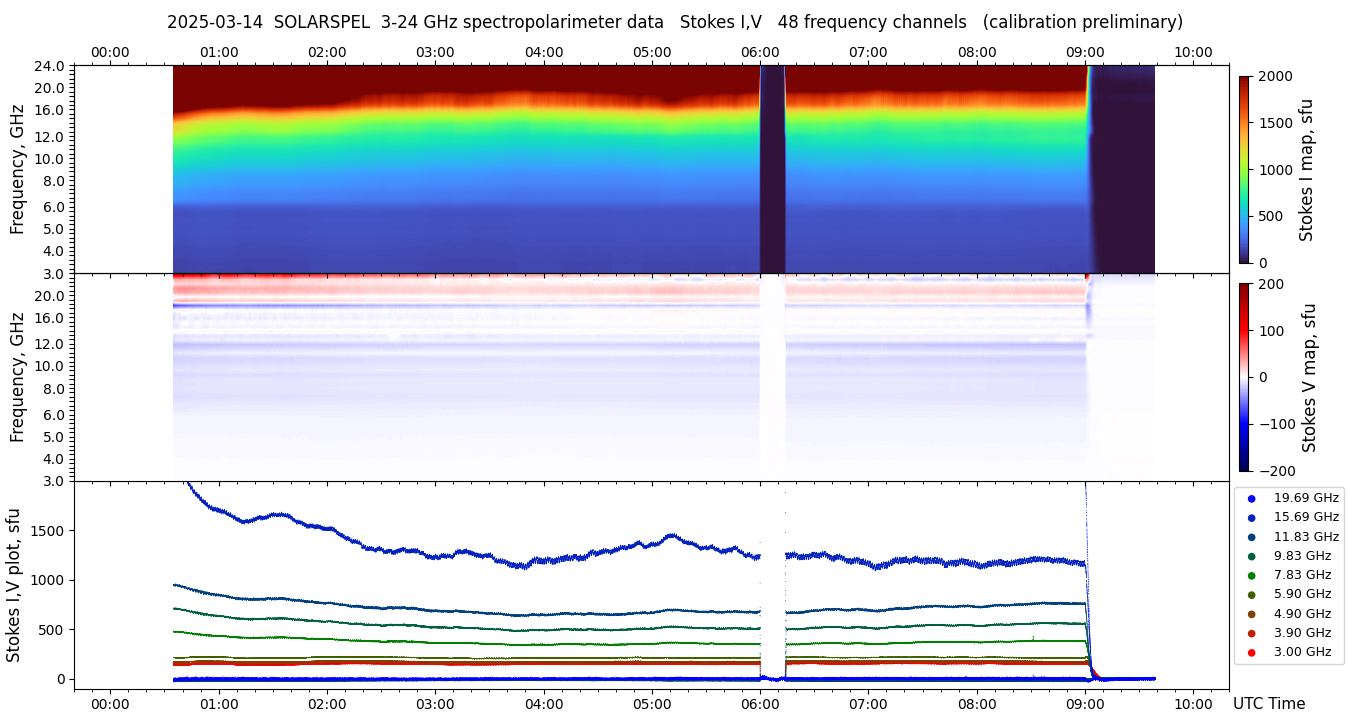Click the dark data gap in Stokes I spectrogram
This screenshot has width=1350, height=725.
pos(772,170)
